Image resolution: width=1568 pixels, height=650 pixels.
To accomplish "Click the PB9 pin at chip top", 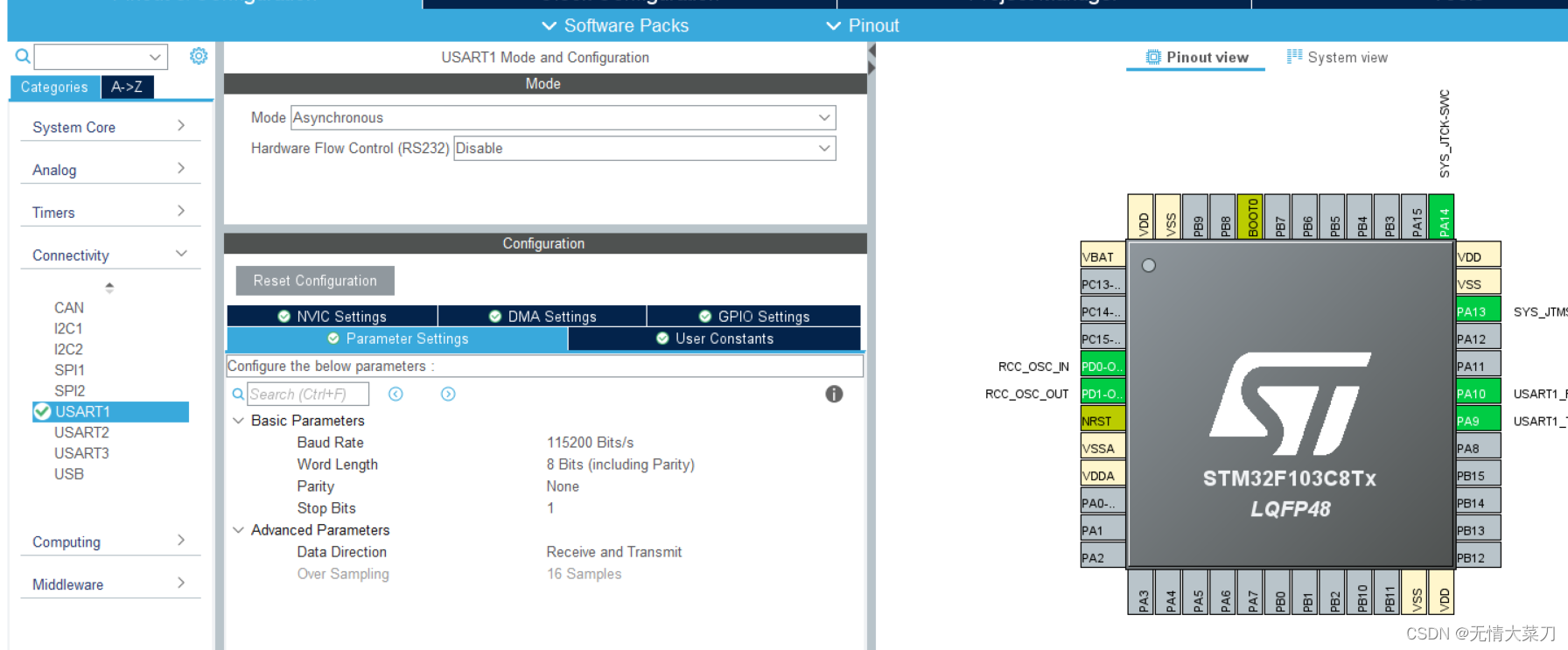I will click(1195, 217).
